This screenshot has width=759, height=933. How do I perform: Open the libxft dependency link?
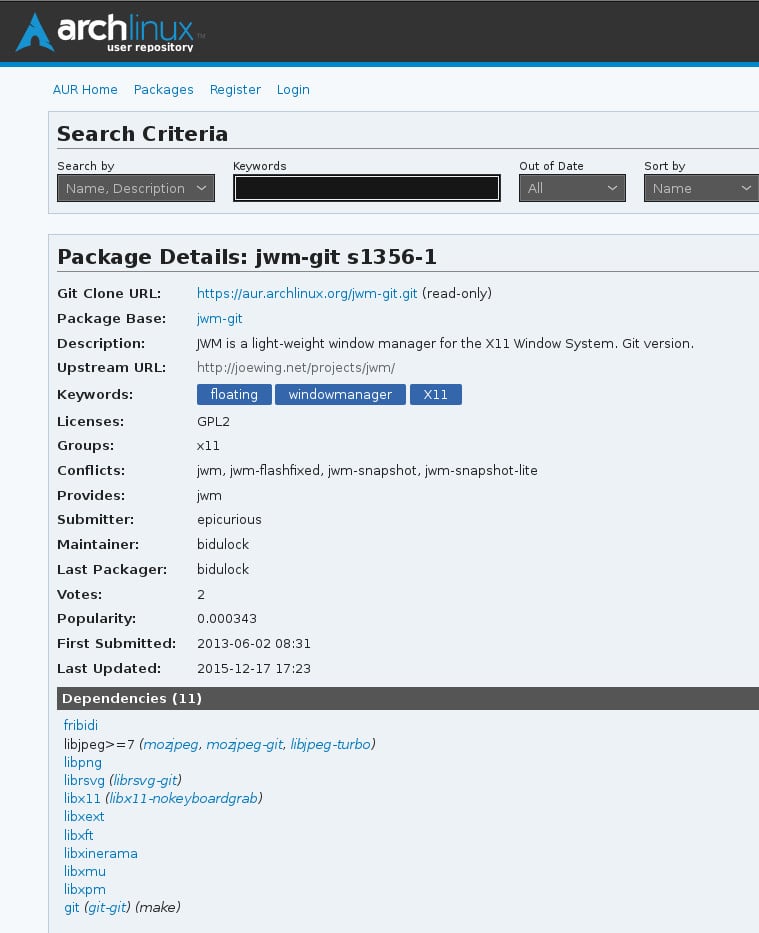tap(79, 835)
